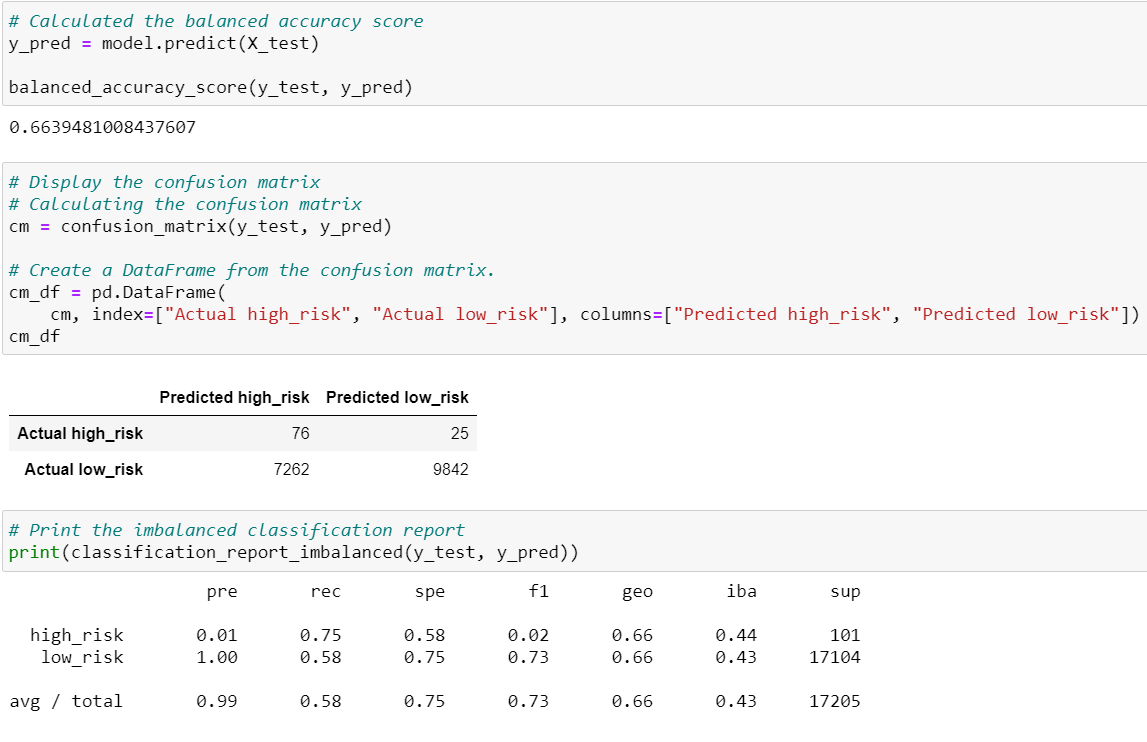Select the value 25 in the matrix
This screenshot has width=1147, height=742.
click(x=462, y=434)
